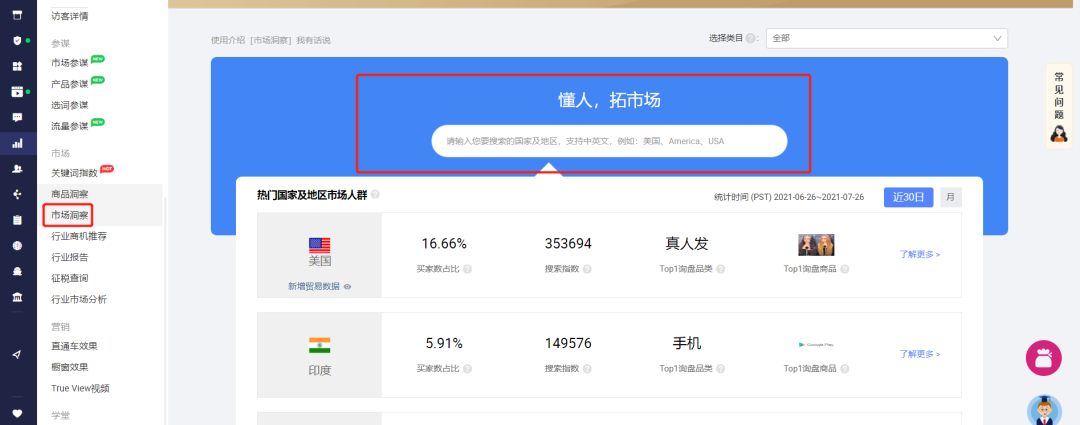Open 商品洞察 in the sidebar
Image resolution: width=1080 pixels, height=425 pixels.
pos(70,194)
